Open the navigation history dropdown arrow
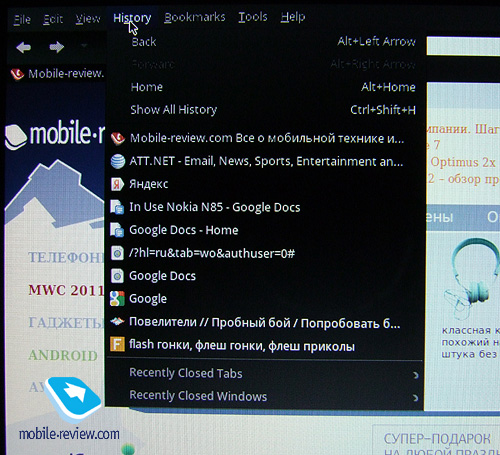Image resolution: width=500 pixels, height=455 pixels. [84, 45]
